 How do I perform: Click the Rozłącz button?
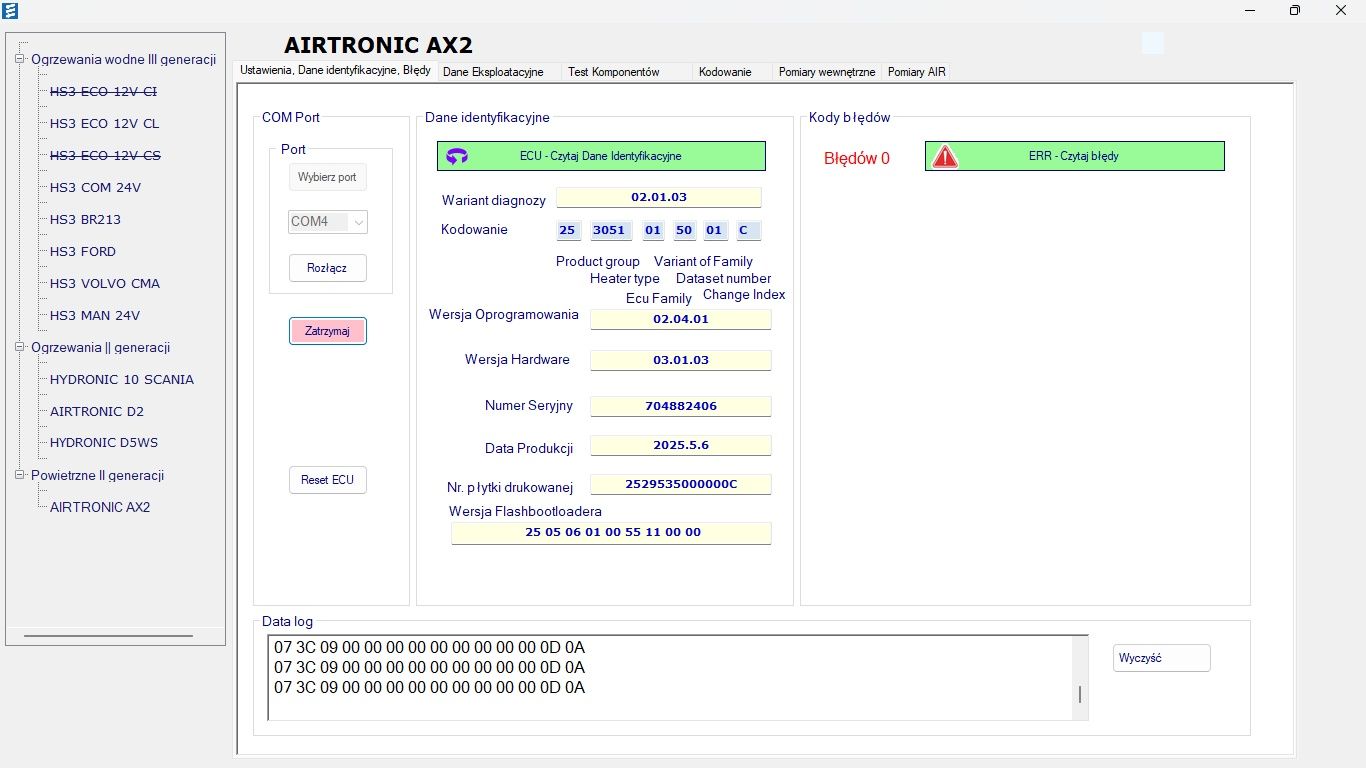point(328,268)
